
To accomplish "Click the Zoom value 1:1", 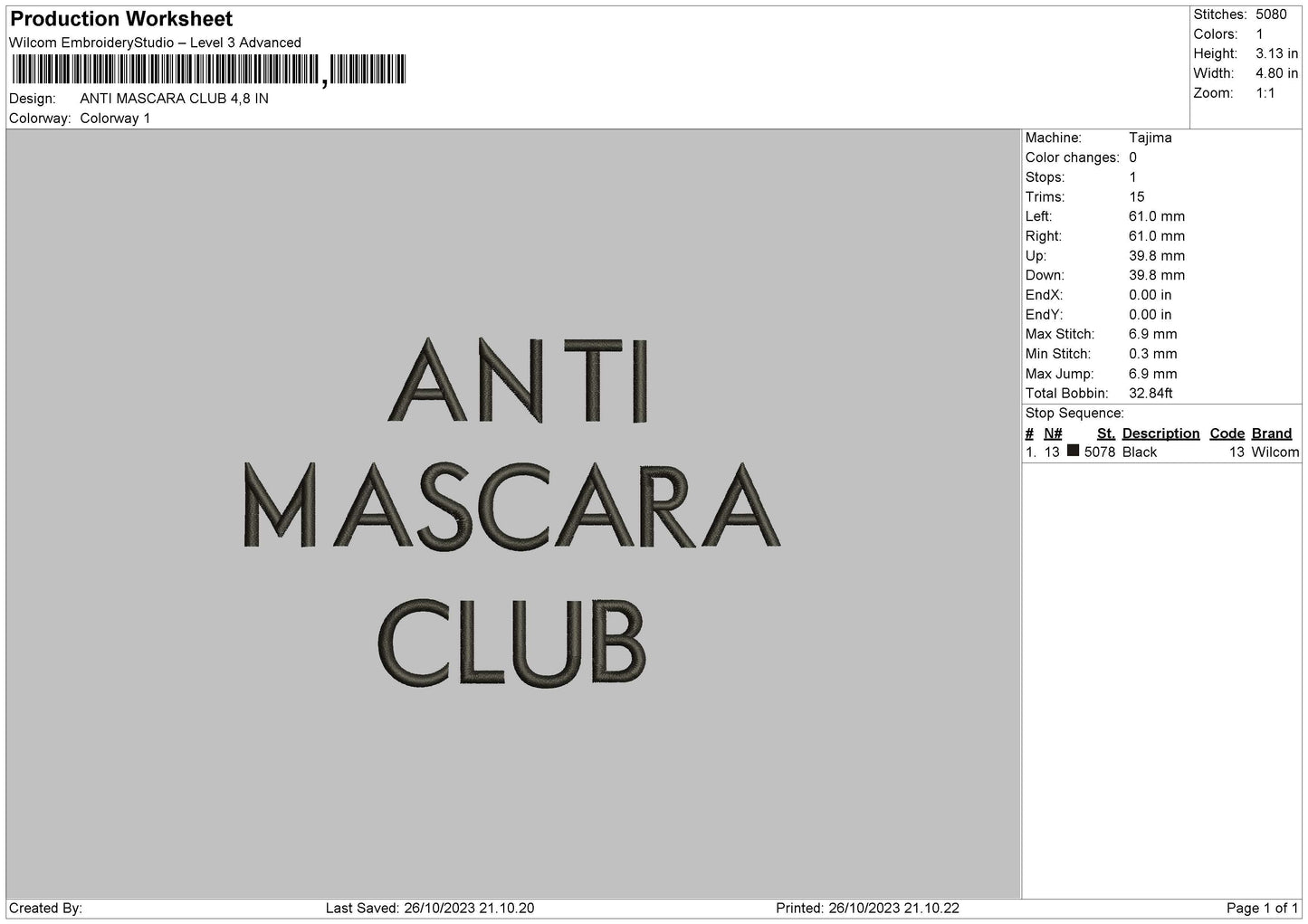I will pos(1265,93).
